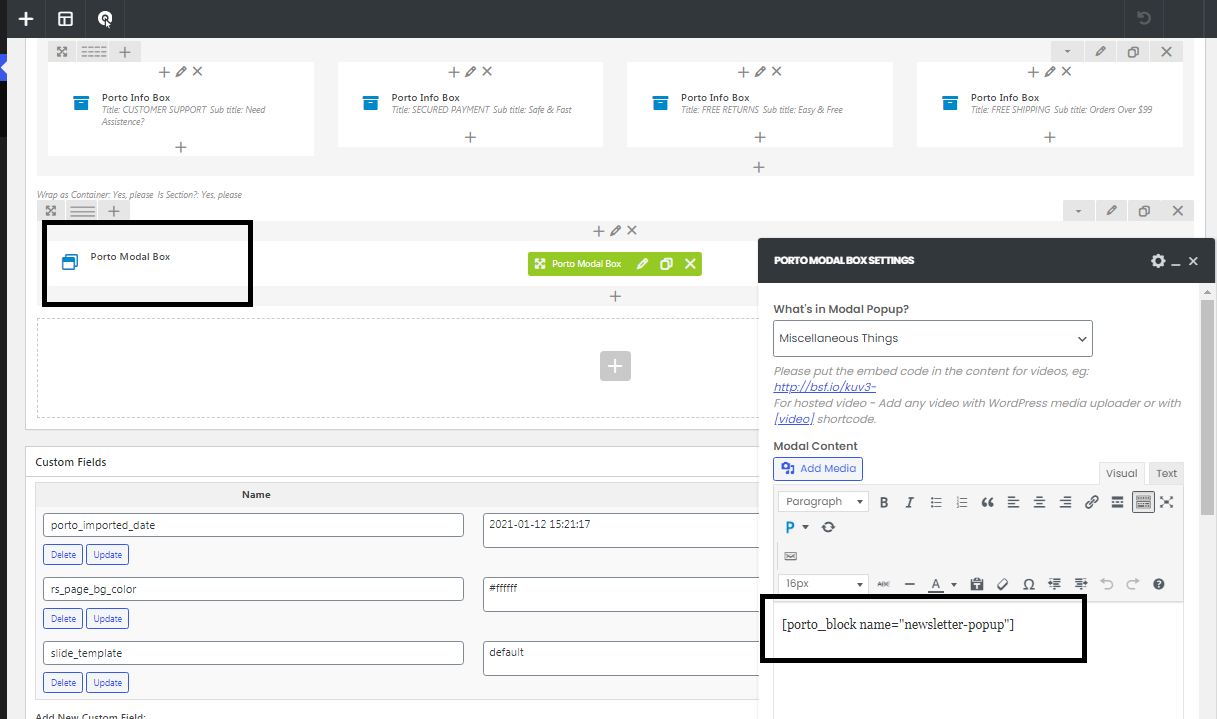Screen dimensions: 1217x719
Task: Click the '2021-01-12 15:21:17' value field
Action: (620, 530)
